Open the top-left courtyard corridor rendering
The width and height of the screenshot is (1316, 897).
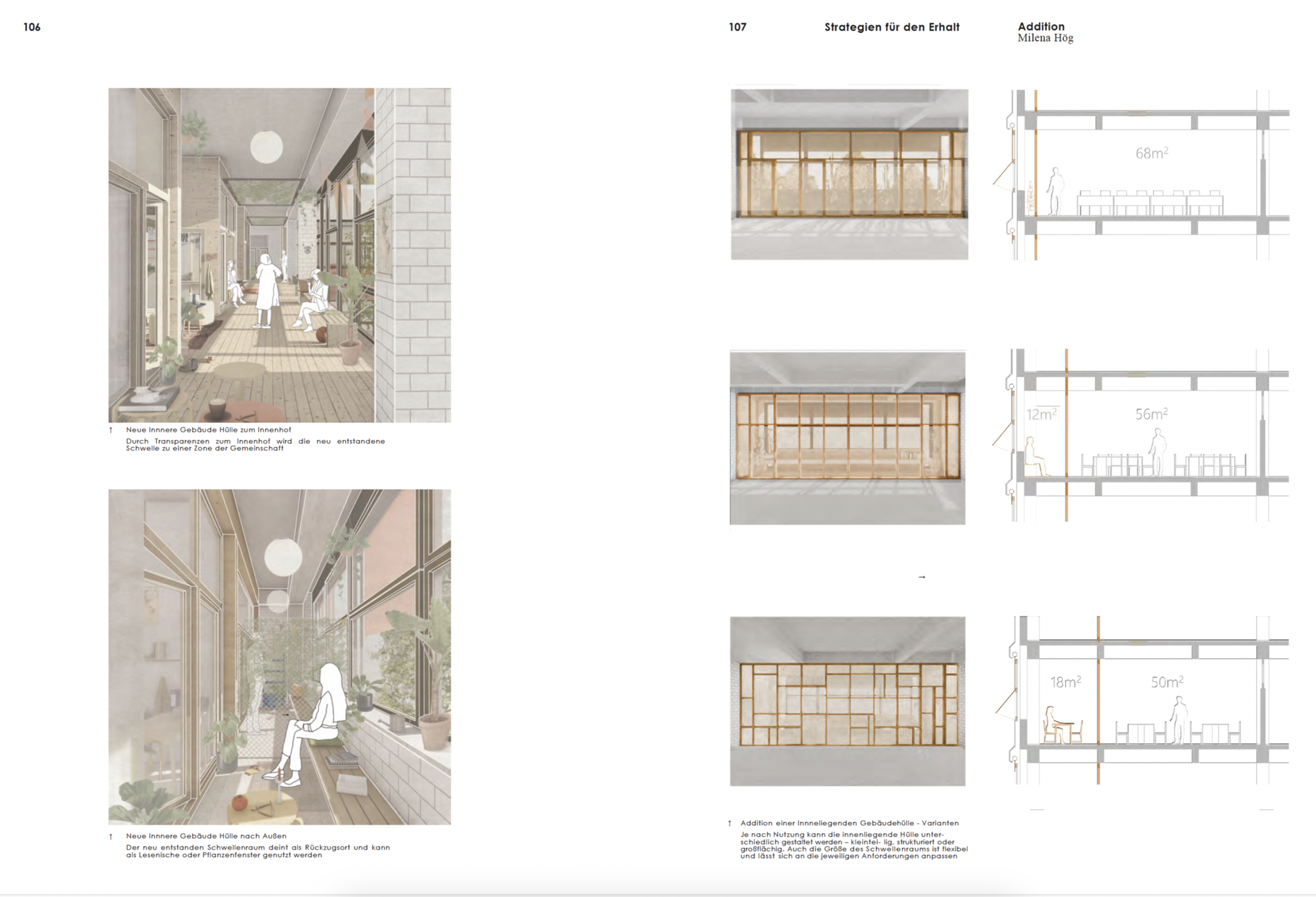coord(279,255)
